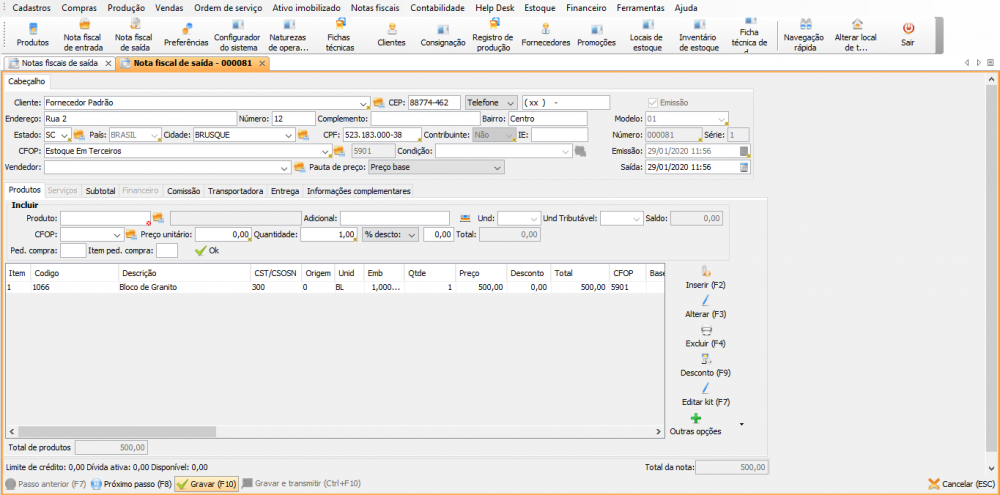Open the Clientes toolbar icon
The height and width of the screenshot is (495, 1000).
click(x=391, y=34)
